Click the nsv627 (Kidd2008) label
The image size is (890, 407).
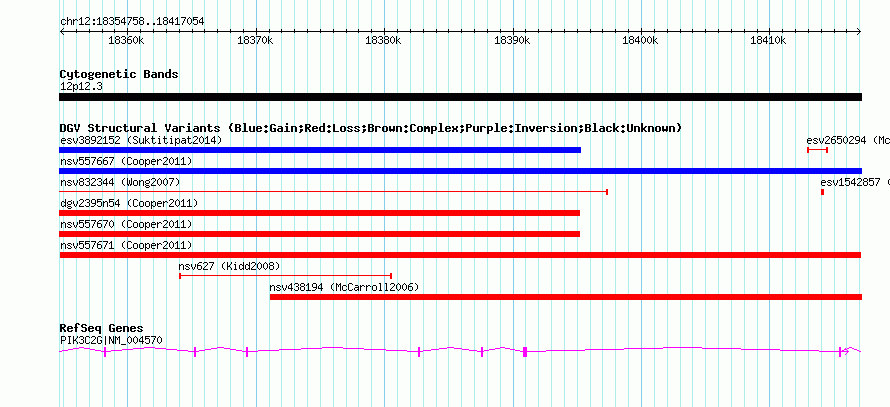[229, 266]
